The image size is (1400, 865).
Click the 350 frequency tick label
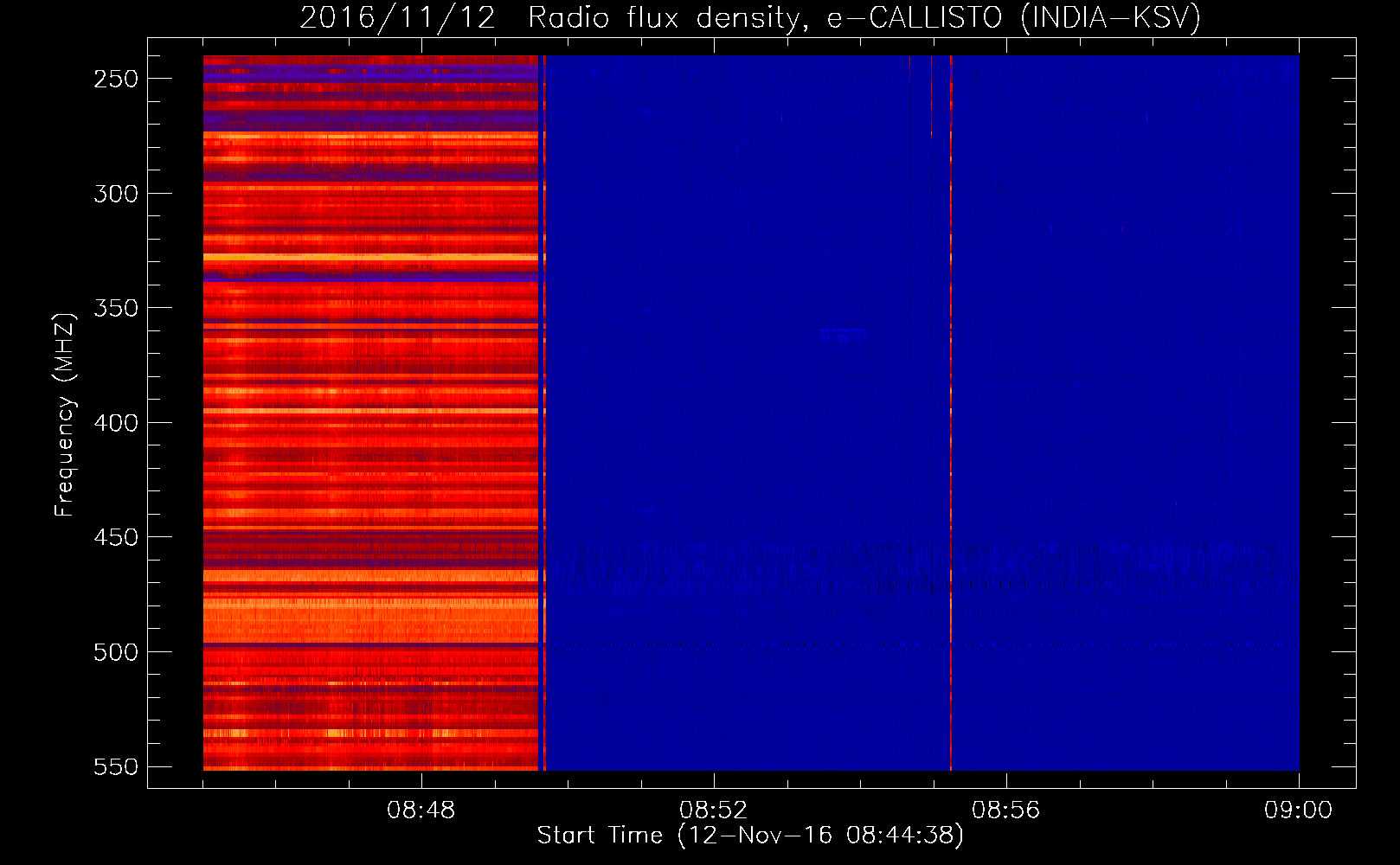pos(116,308)
